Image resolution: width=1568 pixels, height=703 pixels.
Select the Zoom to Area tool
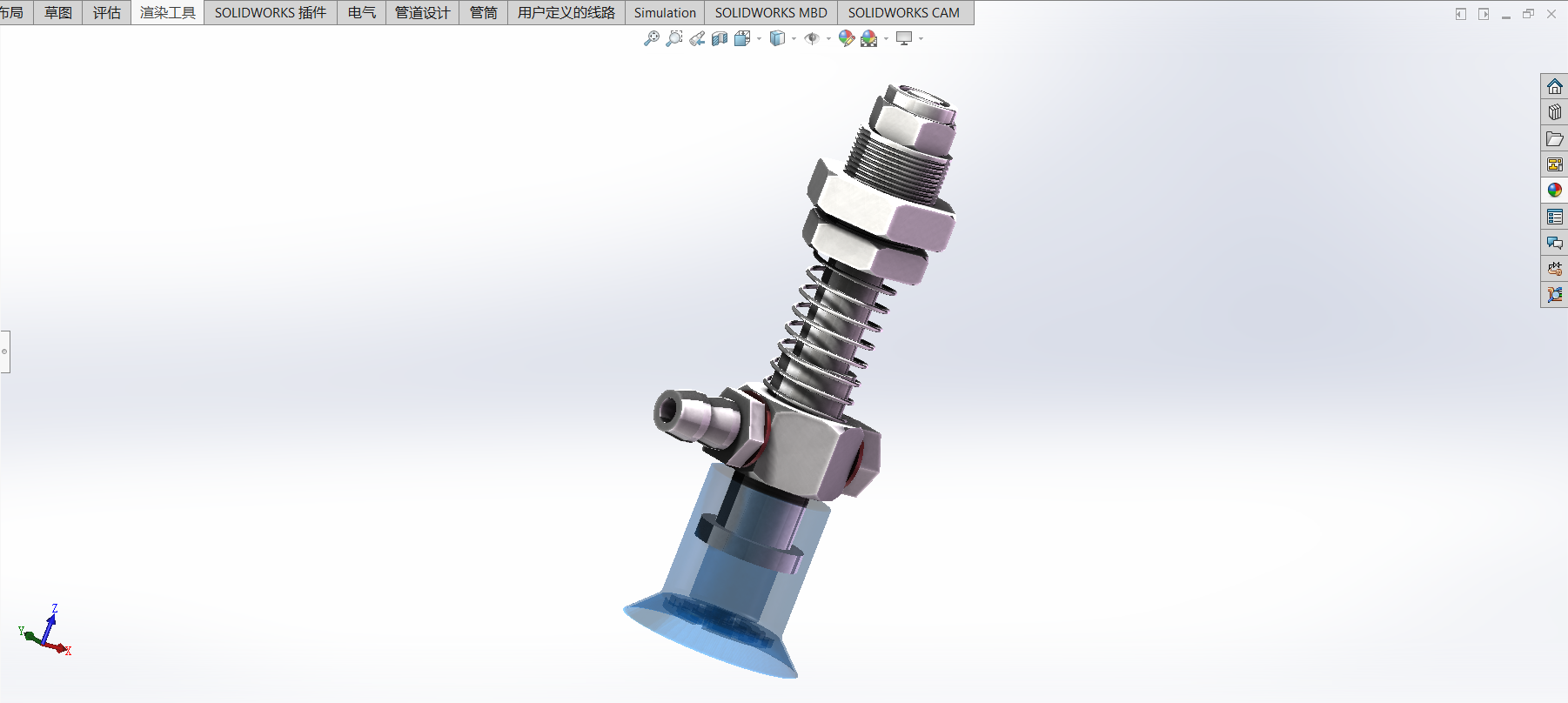673,38
